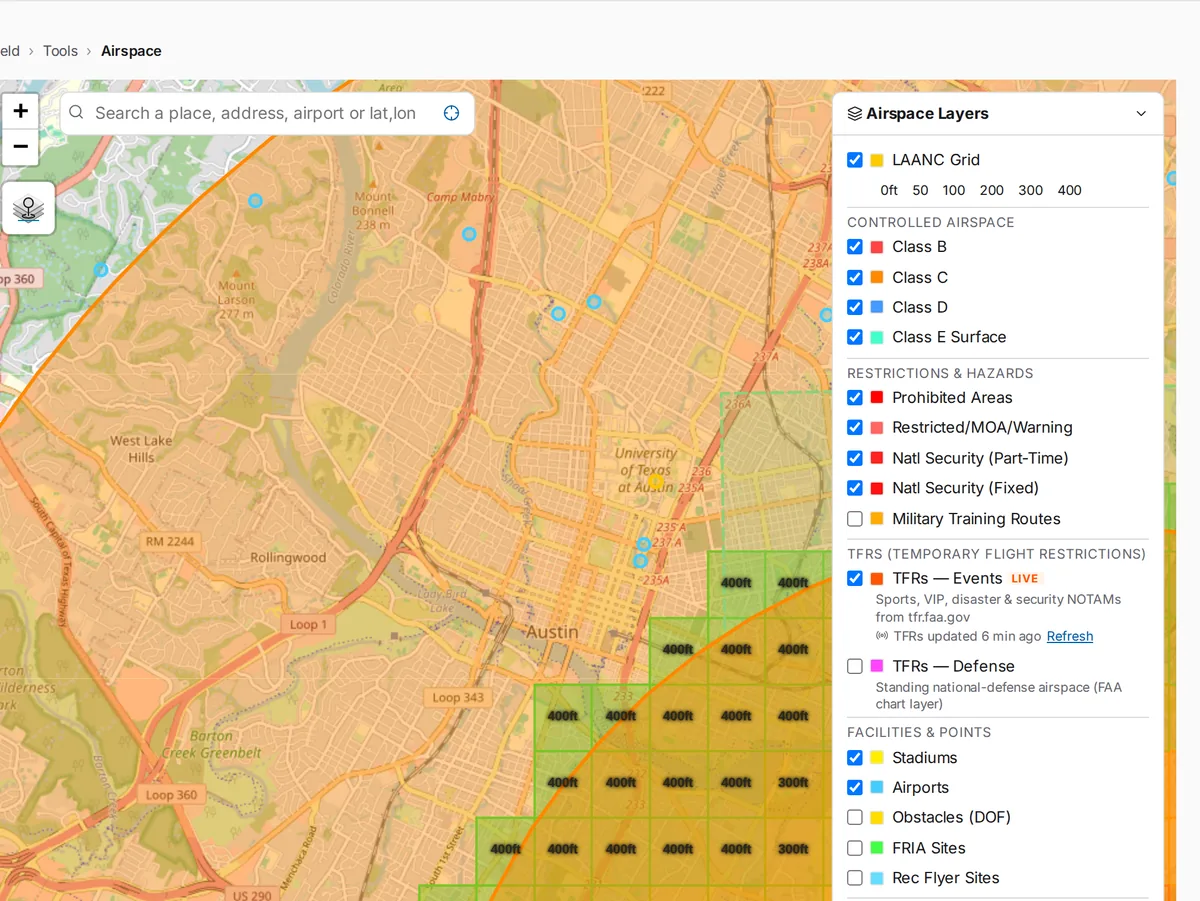Click the airport marker beside Loop 360 label
This screenshot has width=1200, height=901.
(101, 270)
